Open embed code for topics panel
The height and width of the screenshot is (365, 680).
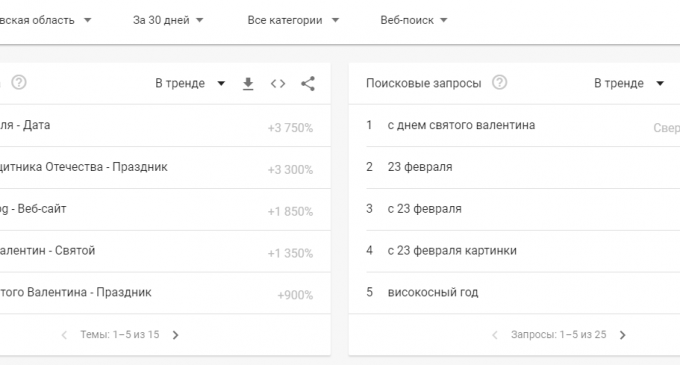(278, 84)
